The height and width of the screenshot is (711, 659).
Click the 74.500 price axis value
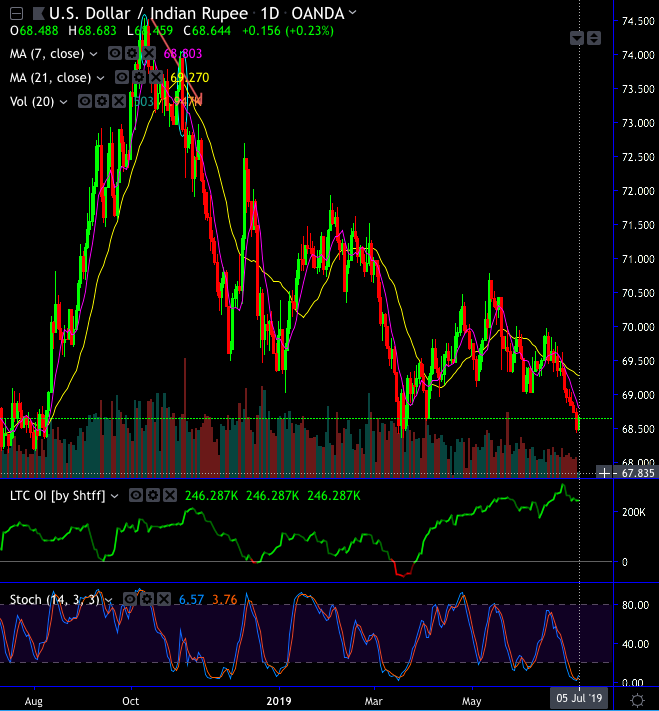point(638,21)
